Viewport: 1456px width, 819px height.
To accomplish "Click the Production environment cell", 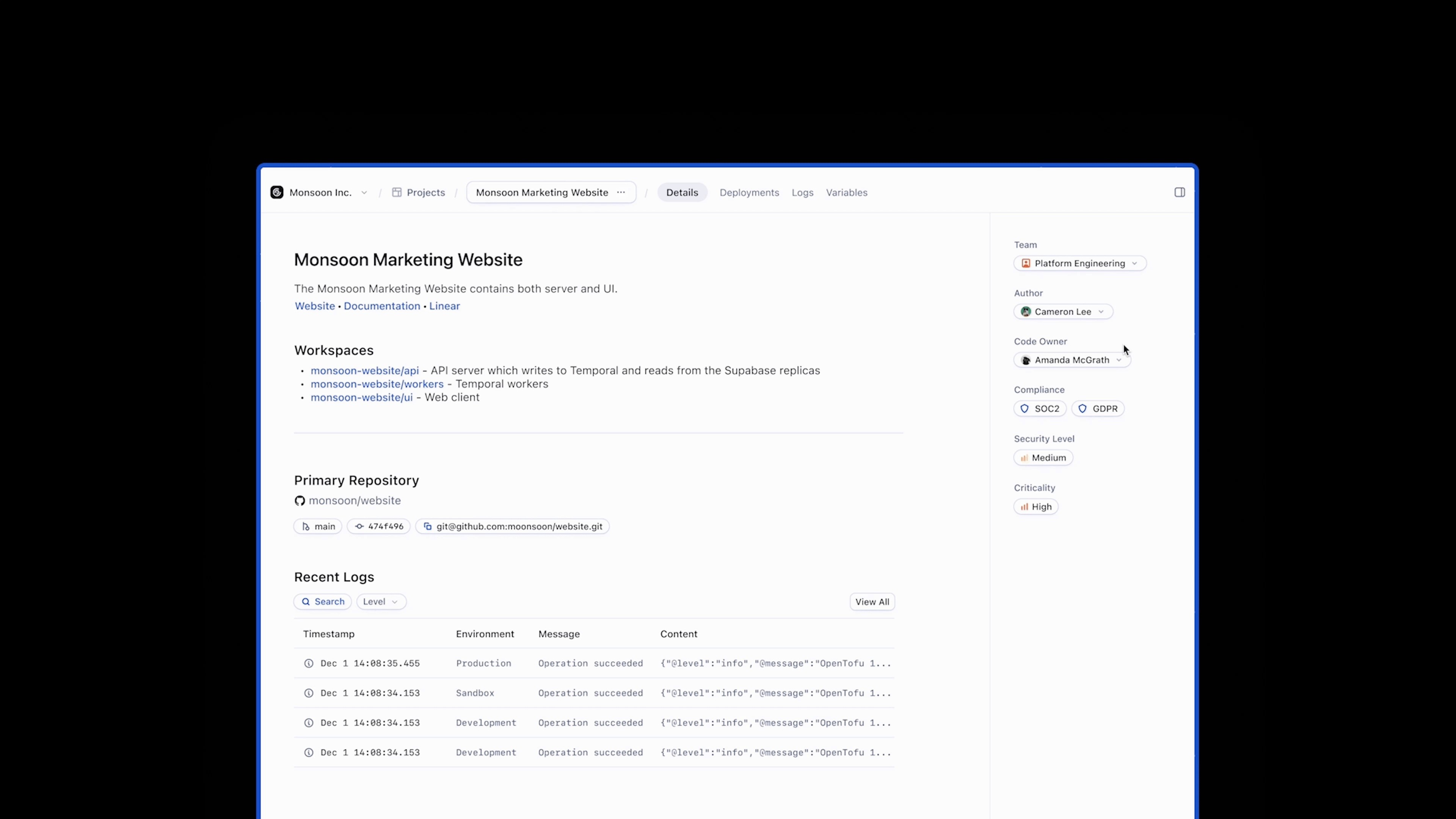I will (484, 663).
